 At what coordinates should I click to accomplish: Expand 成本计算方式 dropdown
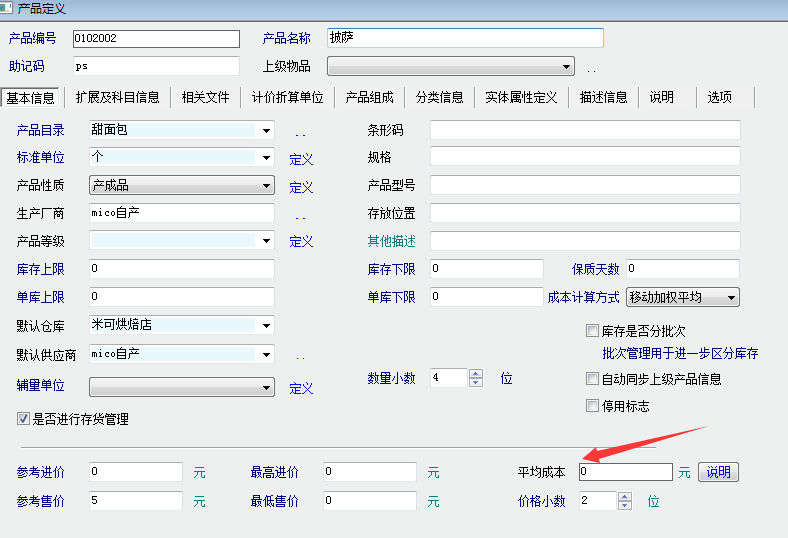point(731,297)
